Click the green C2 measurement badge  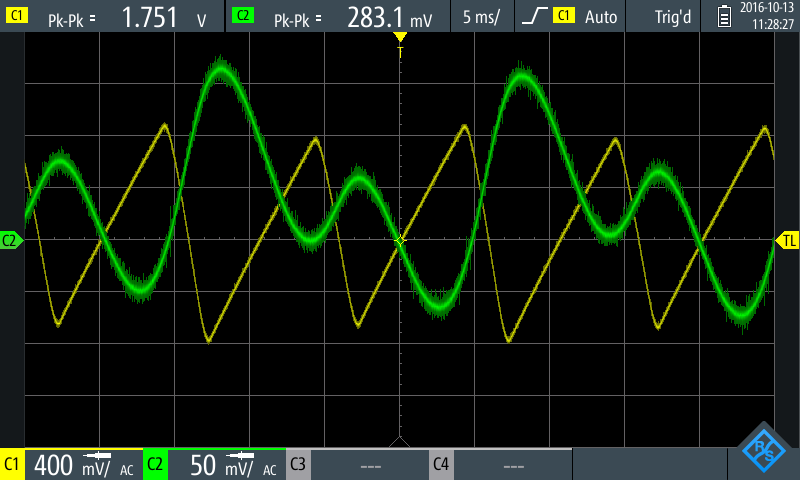[x=241, y=16]
